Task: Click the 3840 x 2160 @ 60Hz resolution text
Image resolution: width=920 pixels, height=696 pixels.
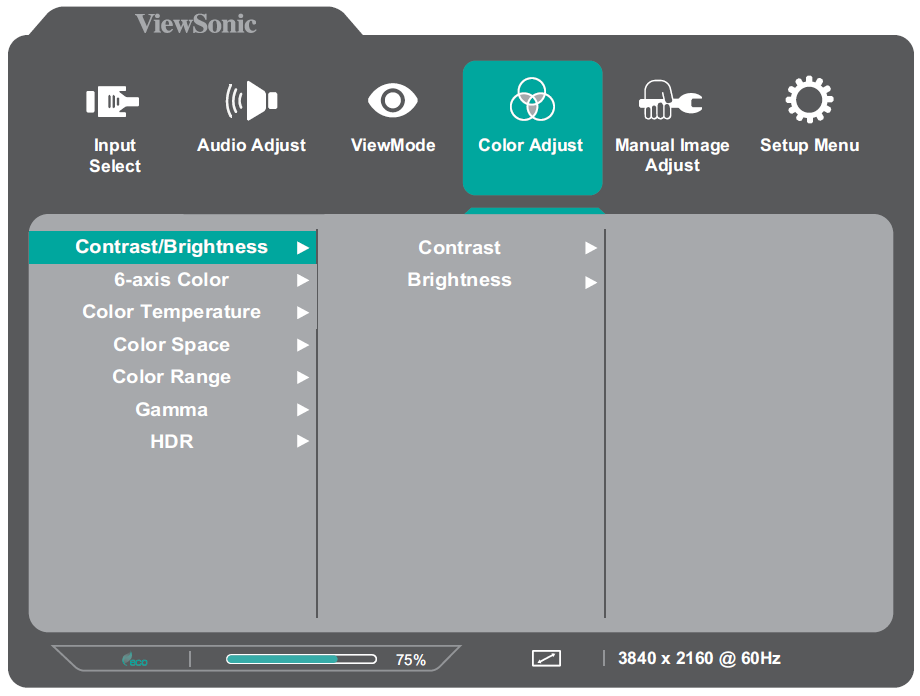Action: (699, 658)
